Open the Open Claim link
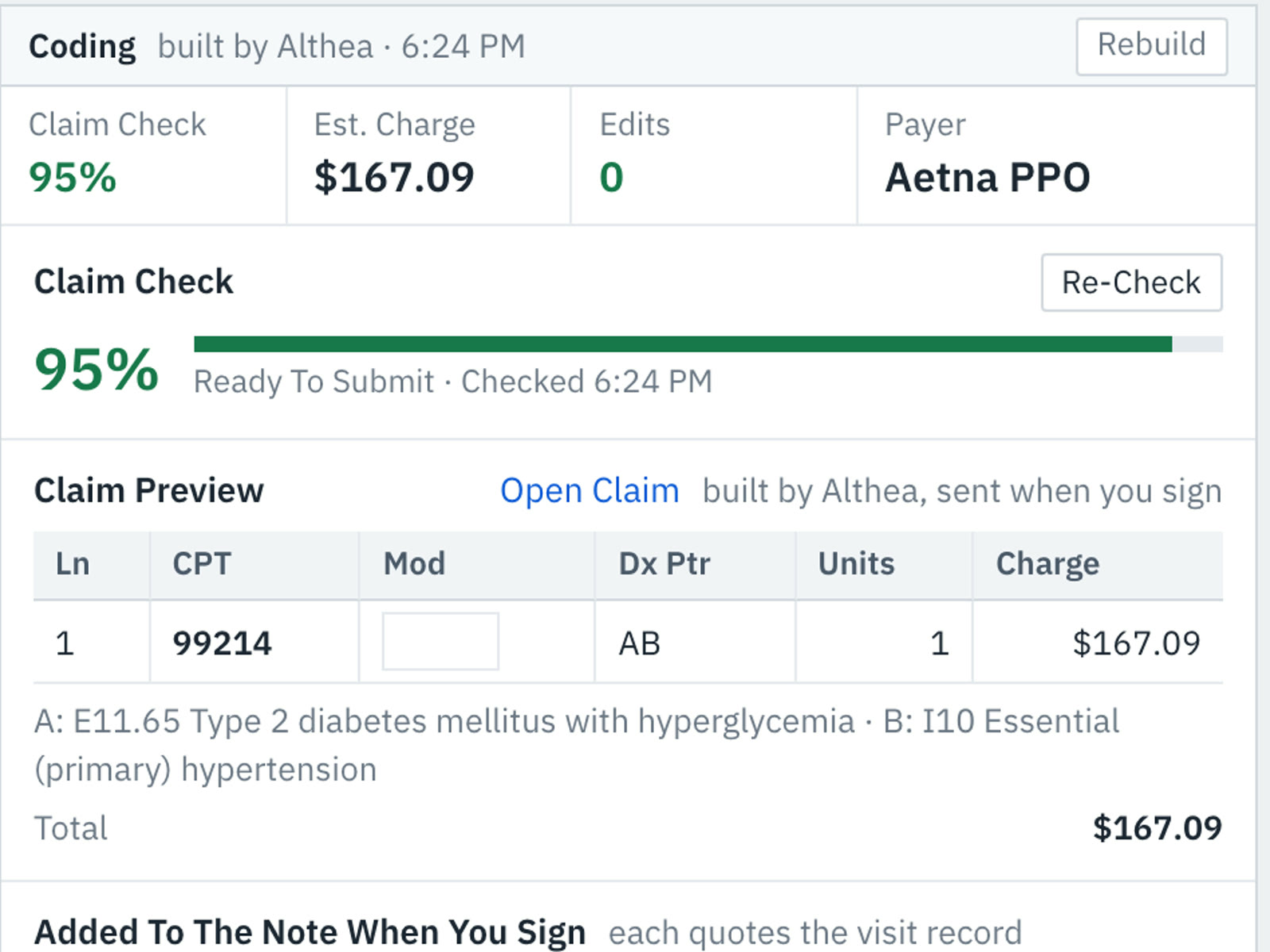Image resolution: width=1270 pixels, height=952 pixels. tap(589, 491)
